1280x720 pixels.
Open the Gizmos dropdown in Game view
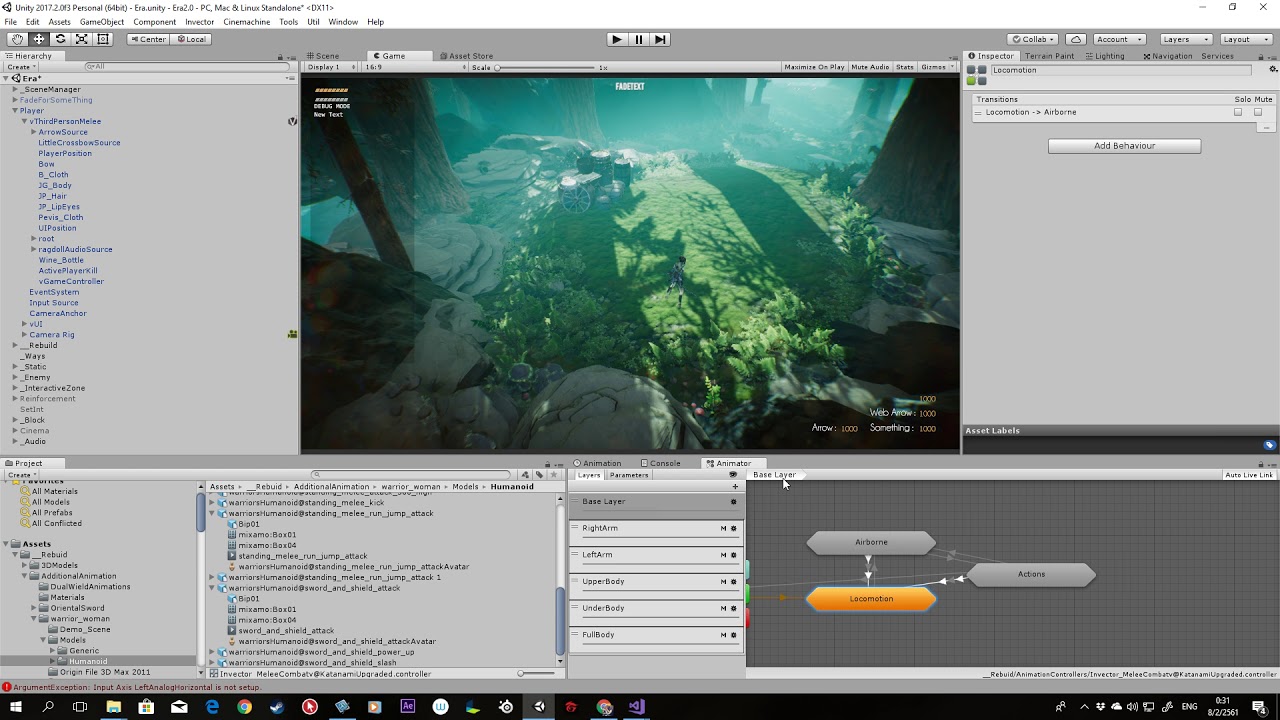click(937, 67)
